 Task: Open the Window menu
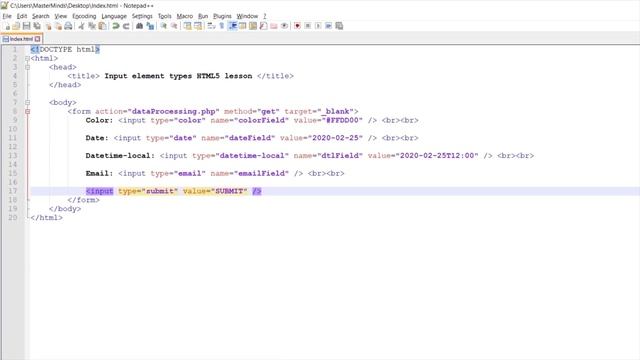click(x=247, y=16)
